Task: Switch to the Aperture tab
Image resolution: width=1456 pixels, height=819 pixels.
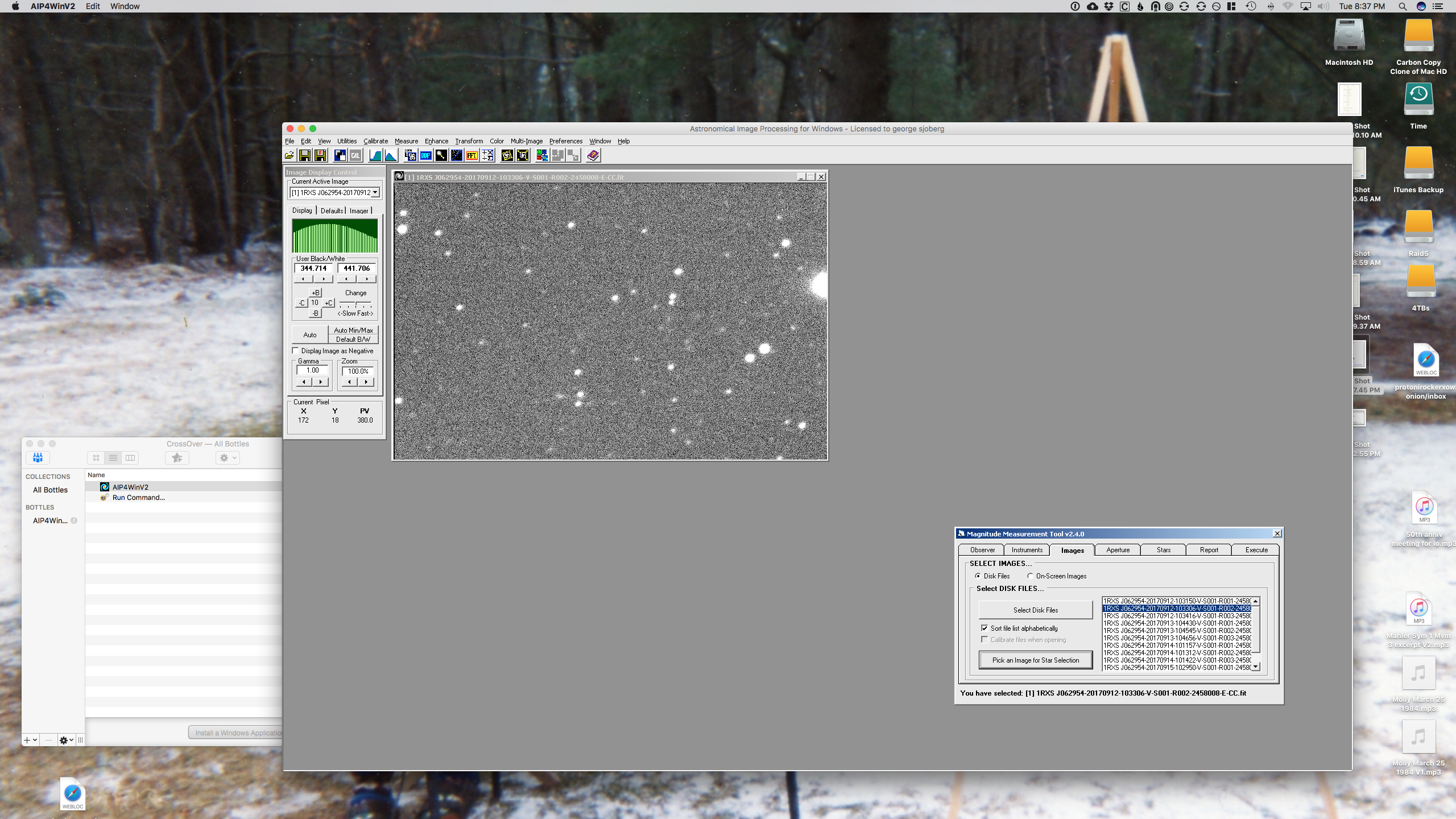Action: pyautogui.click(x=1118, y=549)
